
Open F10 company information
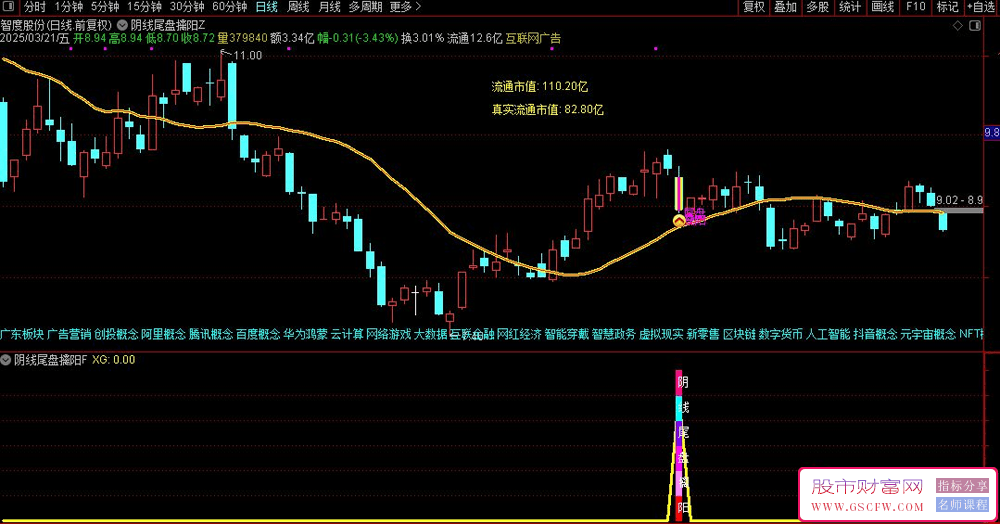pos(916,7)
